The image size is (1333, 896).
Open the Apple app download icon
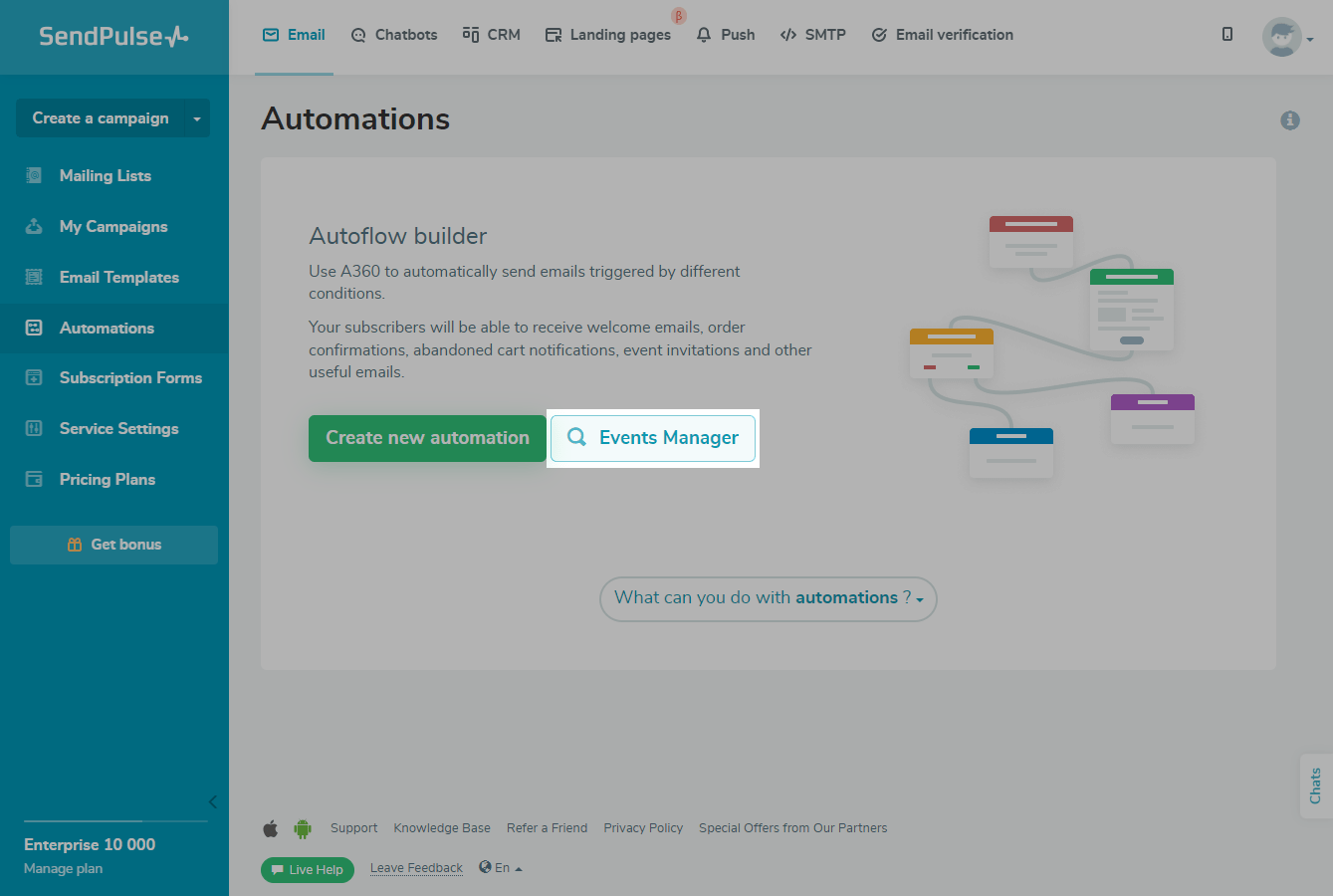270,828
